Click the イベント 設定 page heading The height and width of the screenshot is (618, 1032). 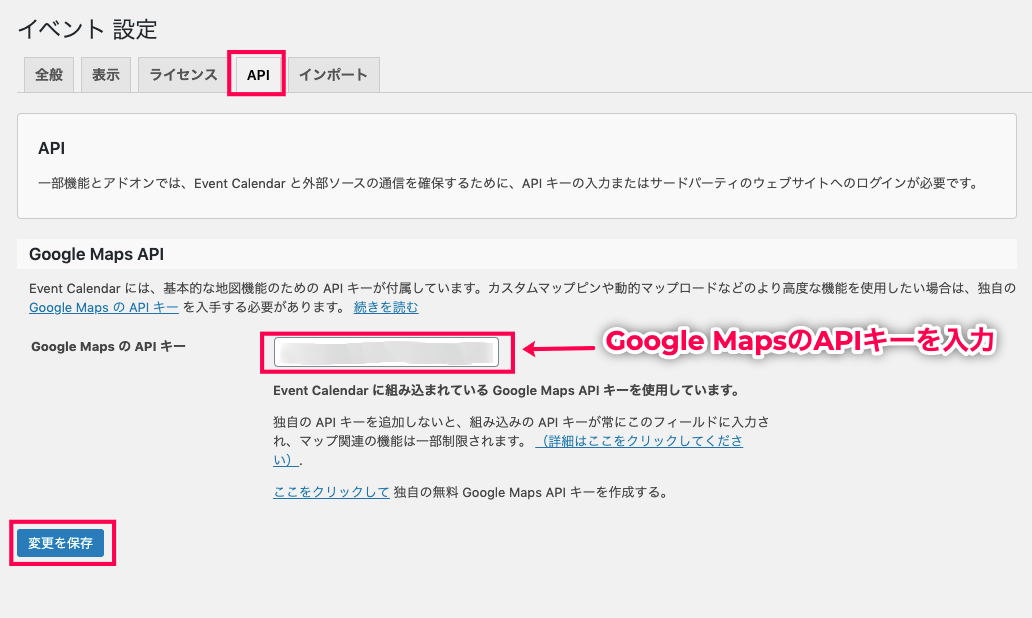click(88, 29)
